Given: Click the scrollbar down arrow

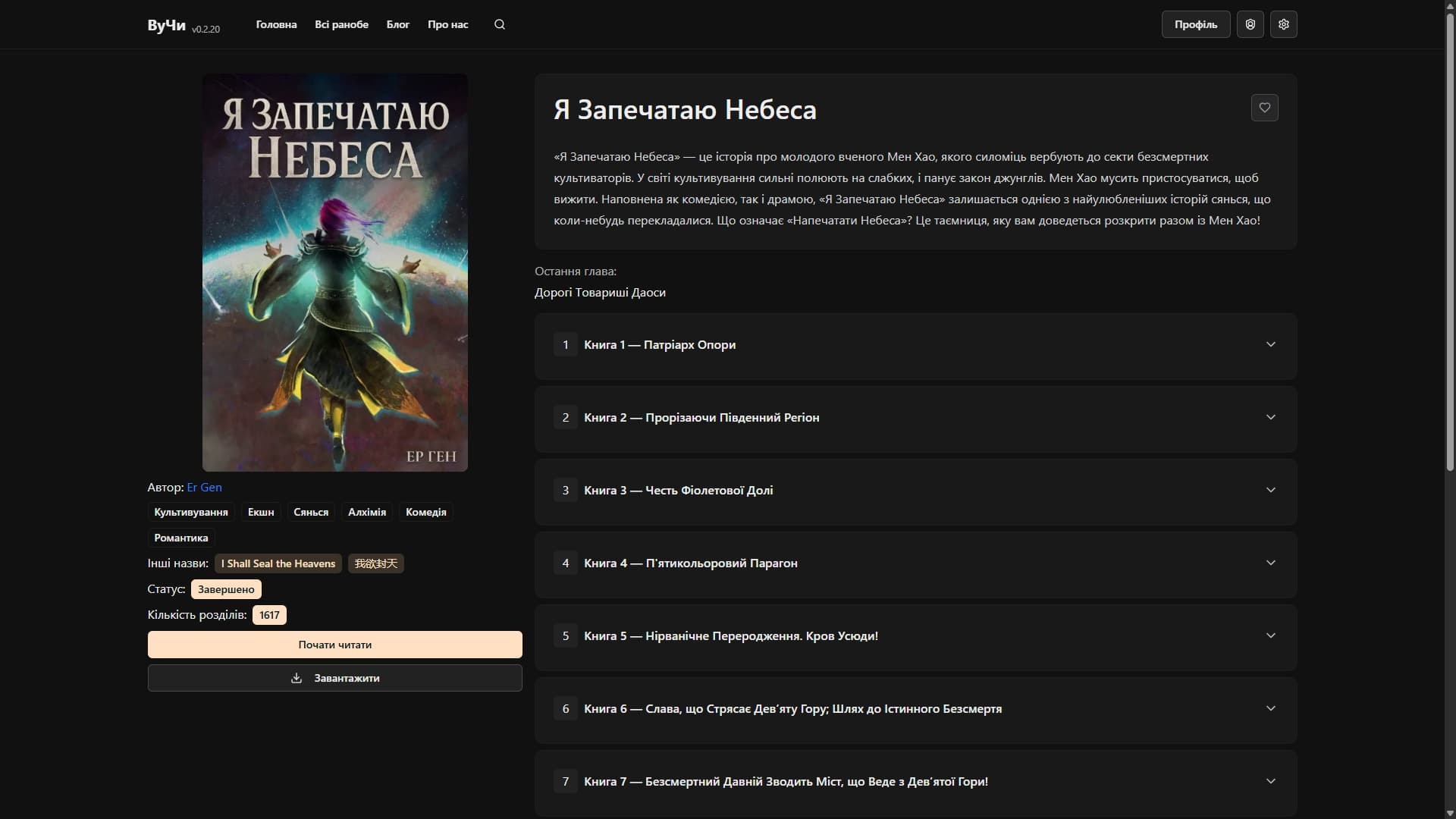Looking at the screenshot, I should click(x=1450, y=813).
